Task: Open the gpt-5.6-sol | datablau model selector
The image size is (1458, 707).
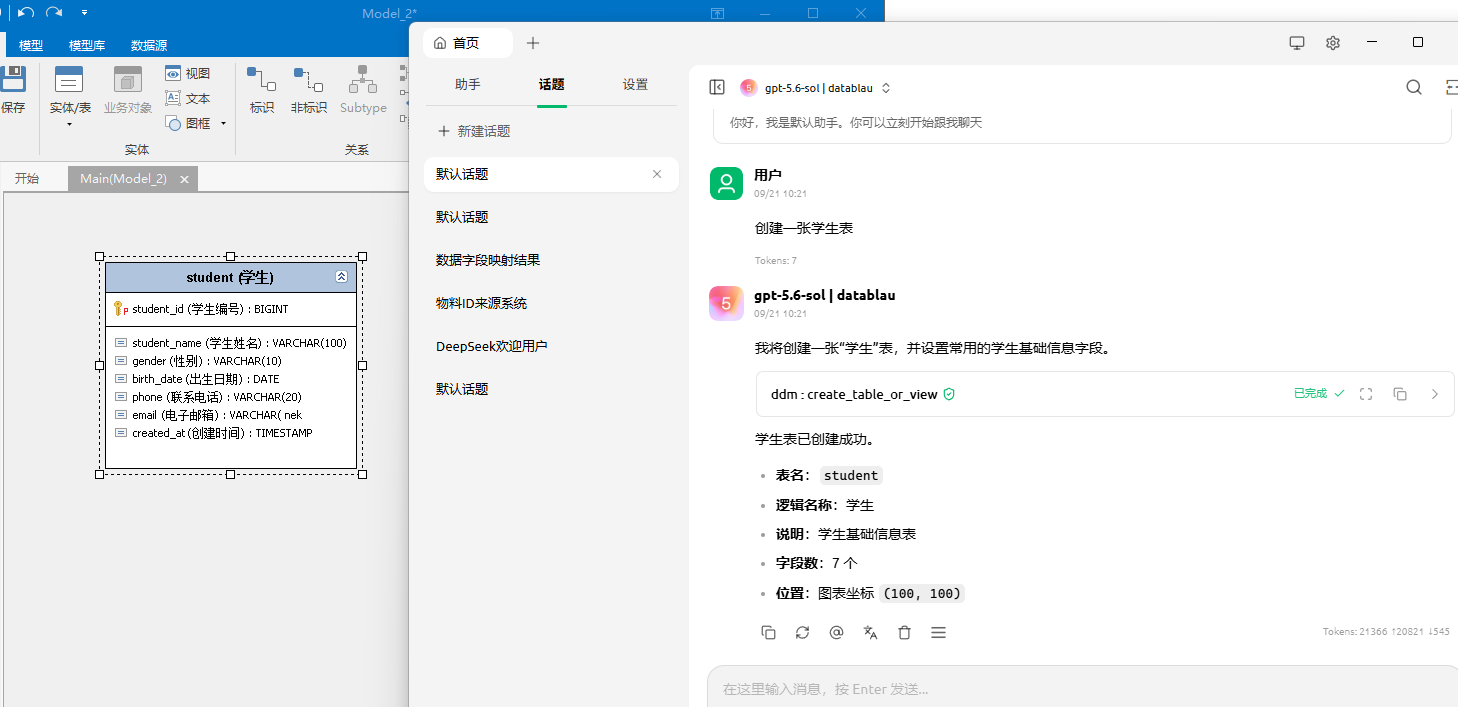Action: pos(815,88)
